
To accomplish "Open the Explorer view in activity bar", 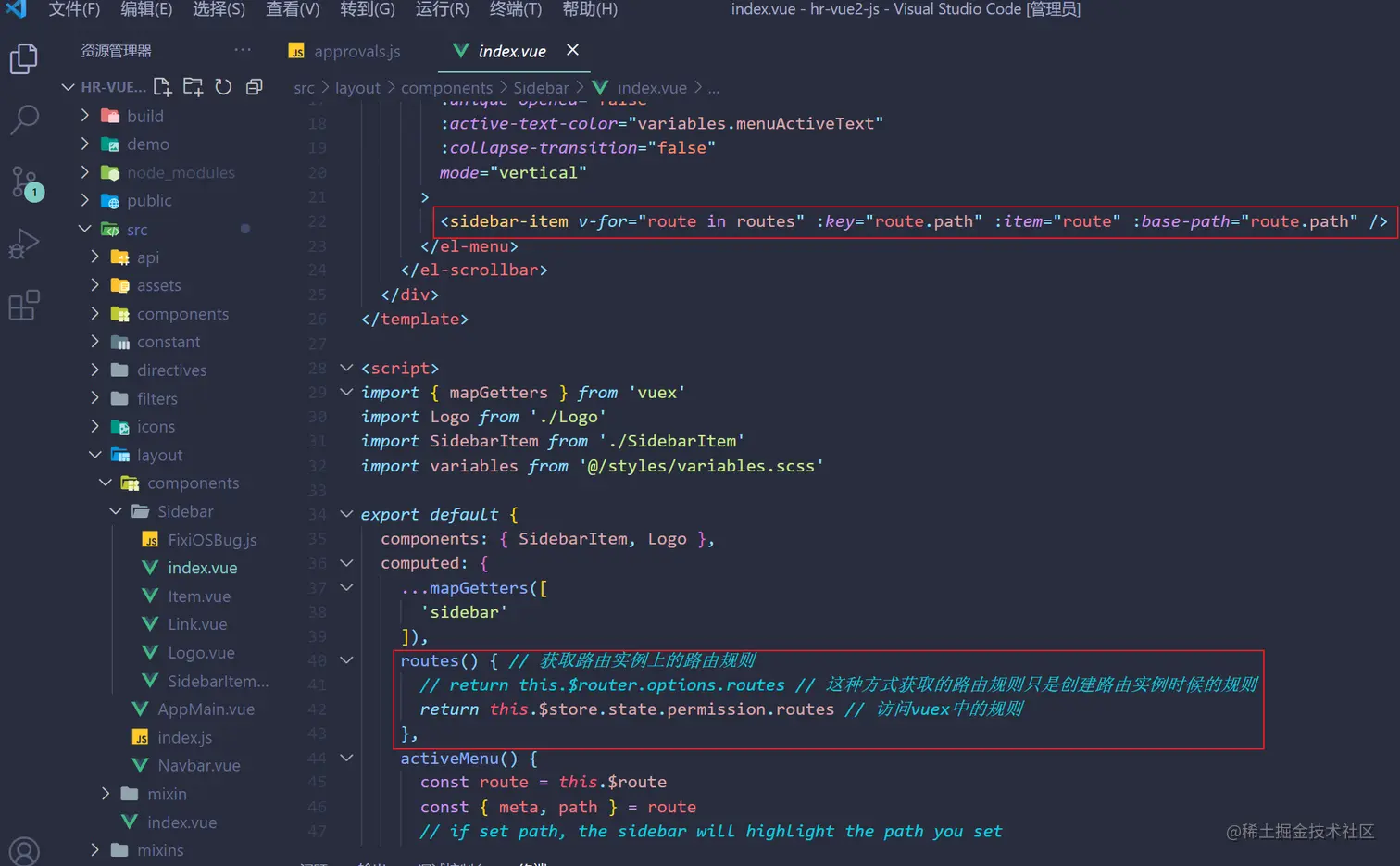I will [23, 58].
